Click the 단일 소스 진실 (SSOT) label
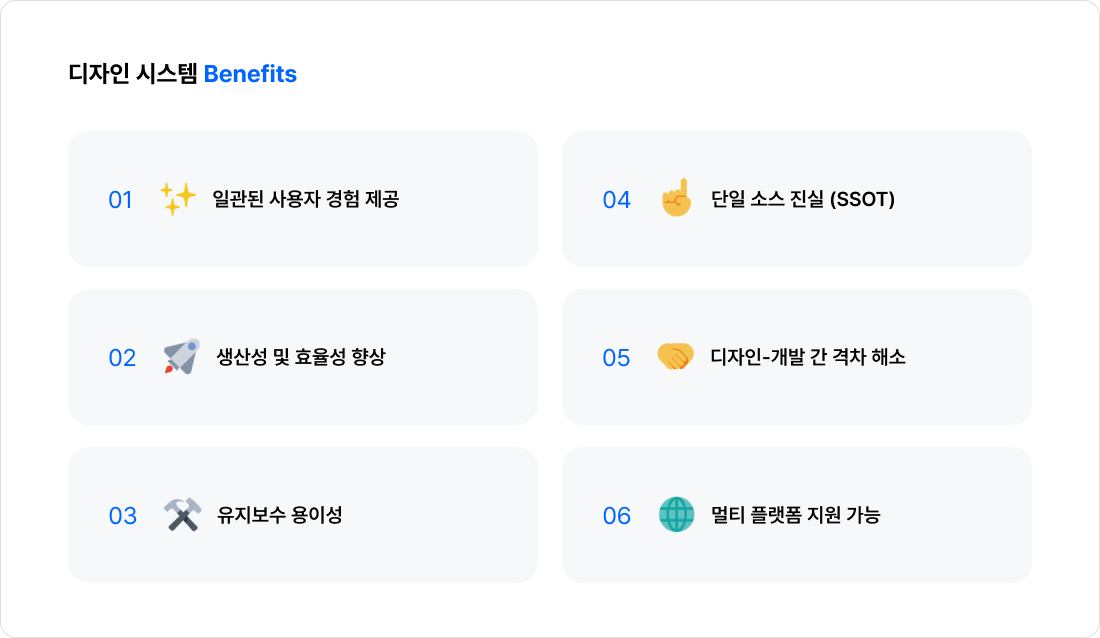1100x638 pixels. [x=802, y=199]
